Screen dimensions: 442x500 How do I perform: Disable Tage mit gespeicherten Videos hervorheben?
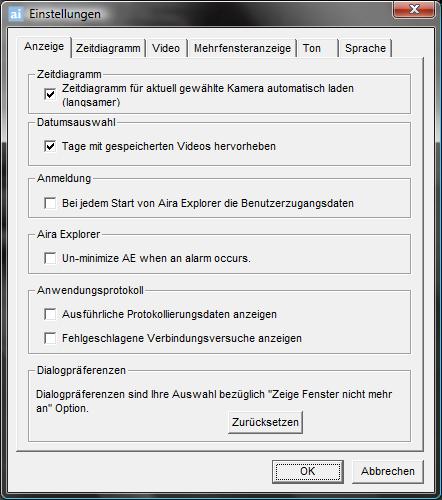(50, 146)
